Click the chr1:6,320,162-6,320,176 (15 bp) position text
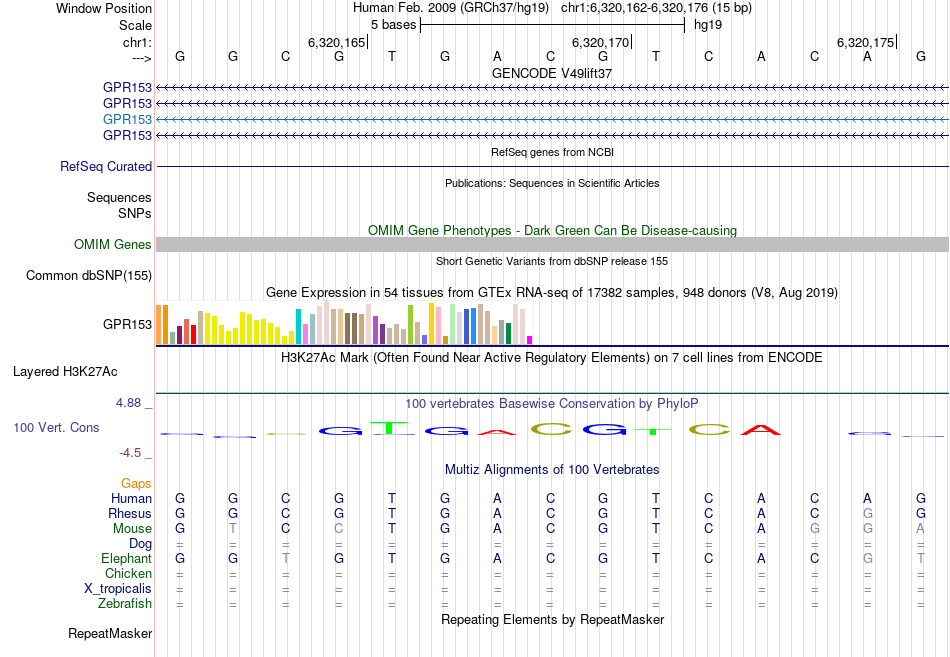 (656, 8)
